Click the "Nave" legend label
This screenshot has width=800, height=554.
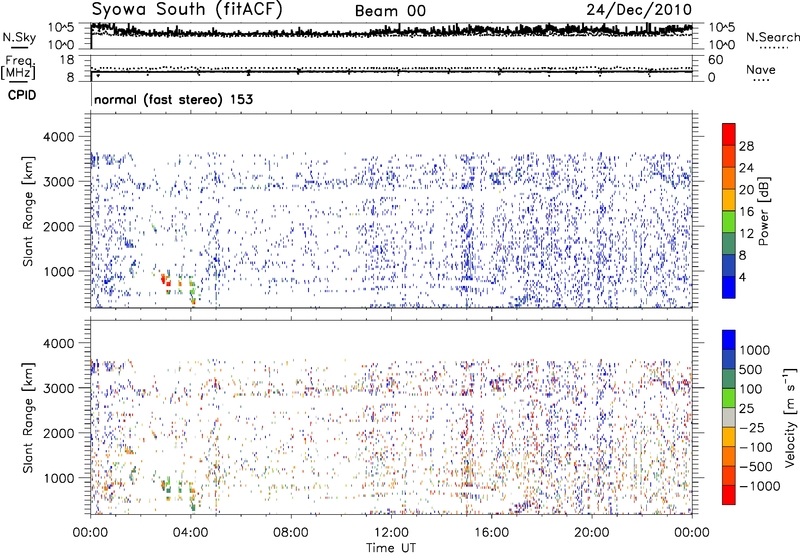coord(761,69)
